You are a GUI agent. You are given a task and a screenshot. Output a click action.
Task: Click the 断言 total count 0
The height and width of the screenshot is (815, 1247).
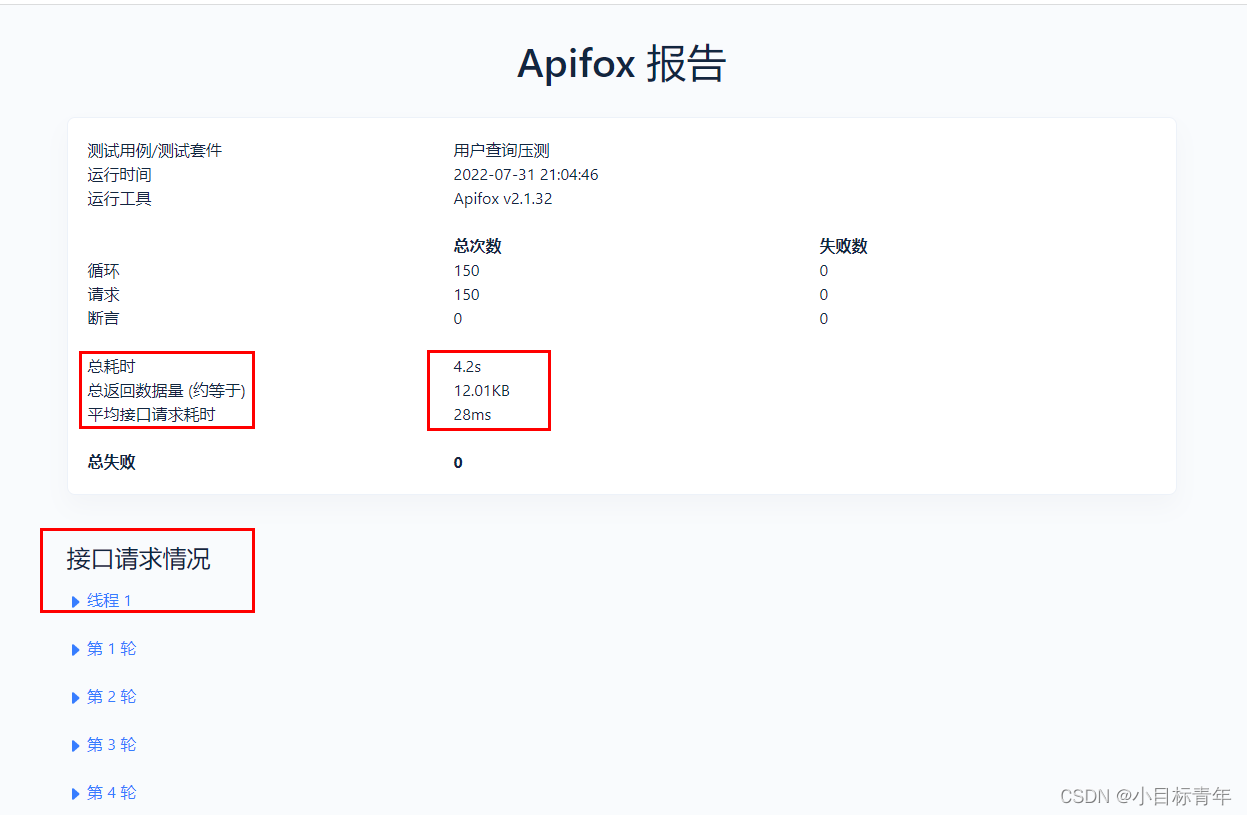pos(458,319)
